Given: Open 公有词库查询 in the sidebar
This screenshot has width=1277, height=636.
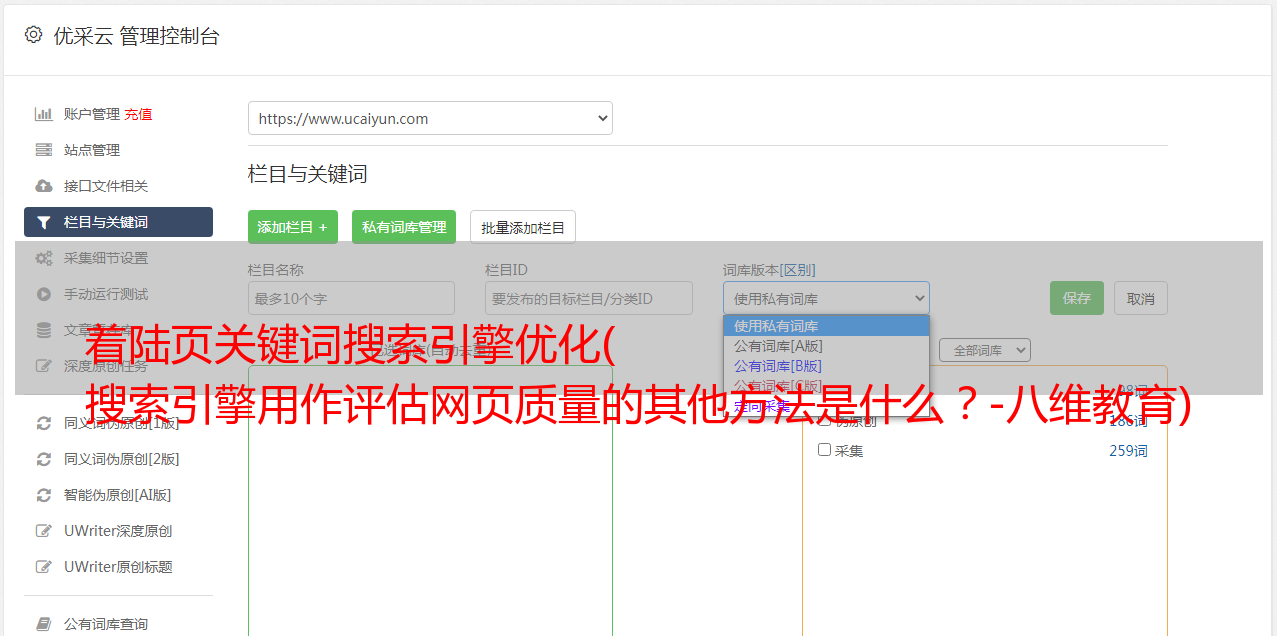Looking at the screenshot, I should click(106, 624).
